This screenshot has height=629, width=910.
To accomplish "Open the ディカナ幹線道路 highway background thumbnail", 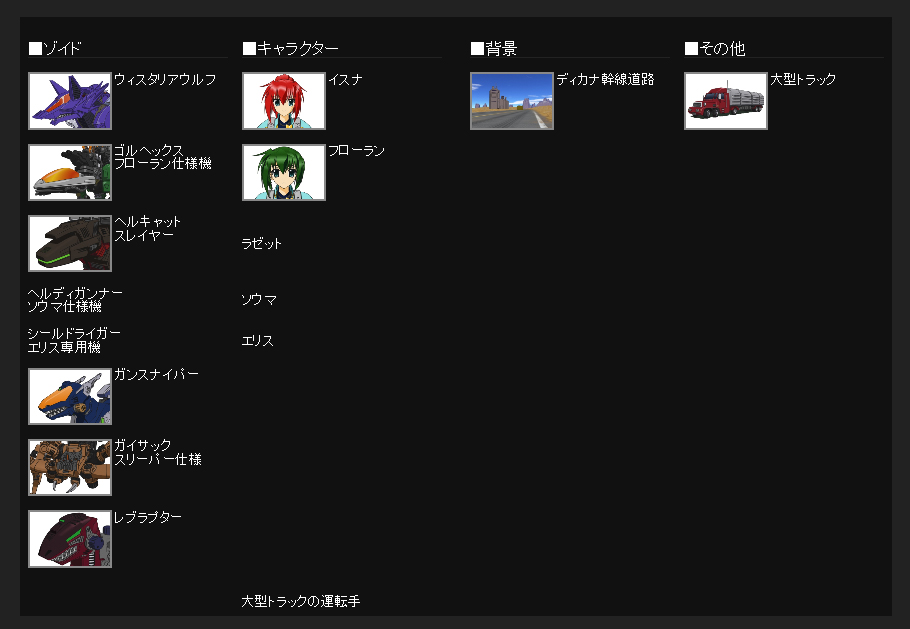I will [x=512, y=101].
